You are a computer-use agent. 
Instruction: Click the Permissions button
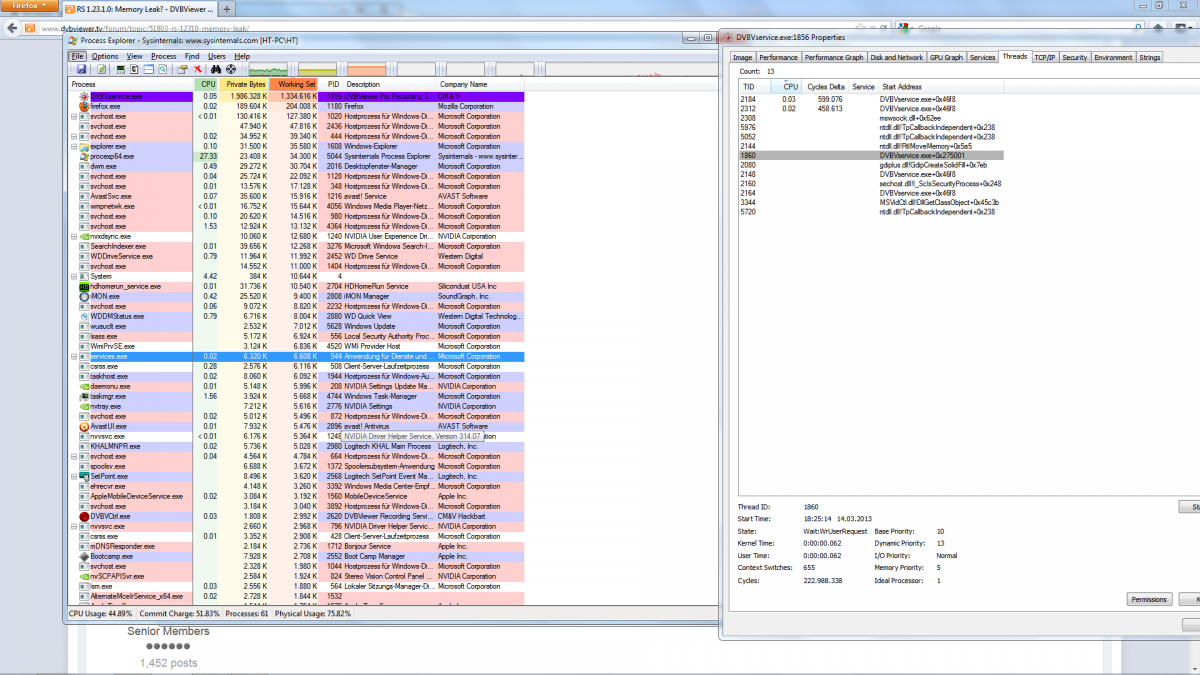[x=1149, y=599]
